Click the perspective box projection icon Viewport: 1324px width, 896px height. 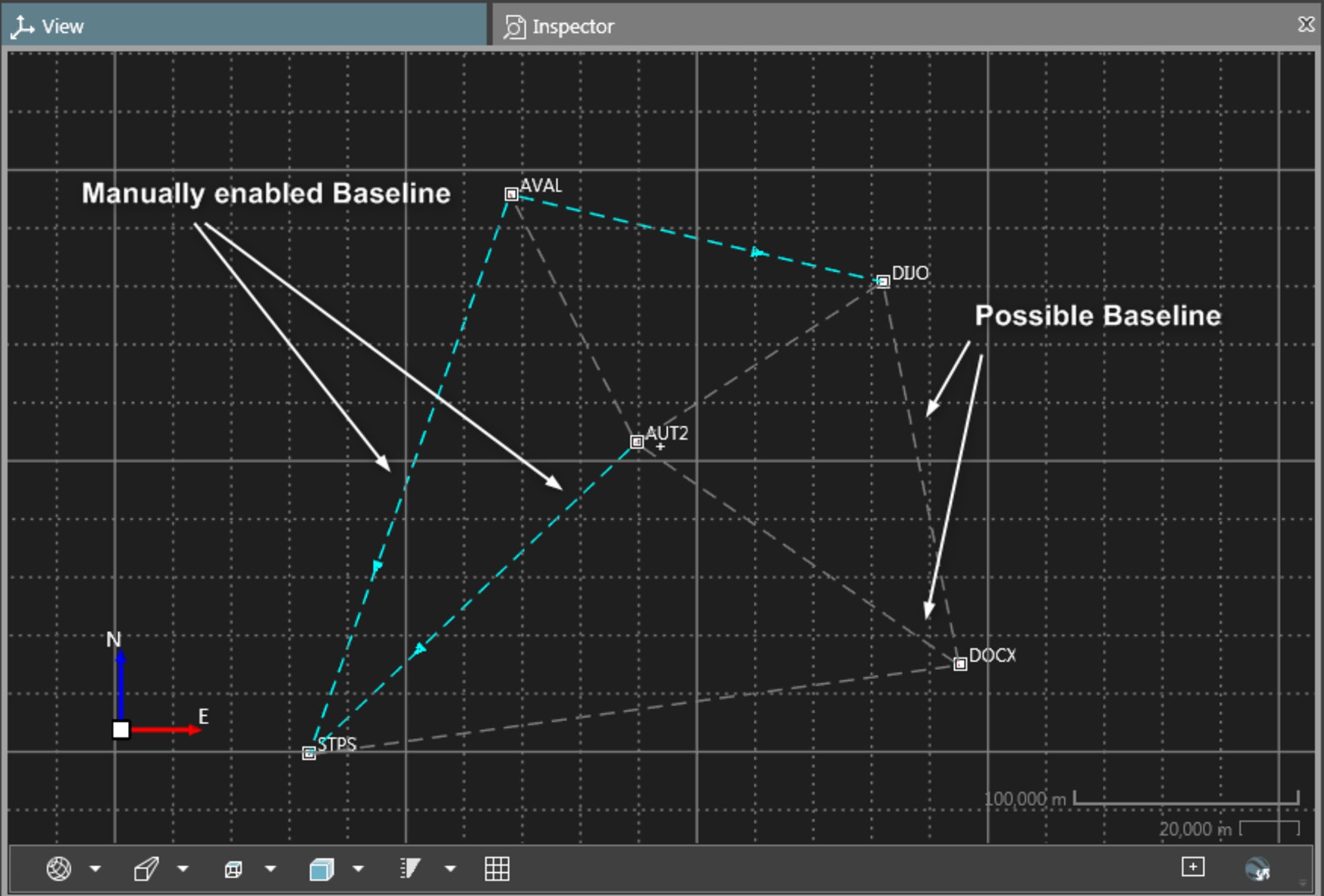coord(146,869)
